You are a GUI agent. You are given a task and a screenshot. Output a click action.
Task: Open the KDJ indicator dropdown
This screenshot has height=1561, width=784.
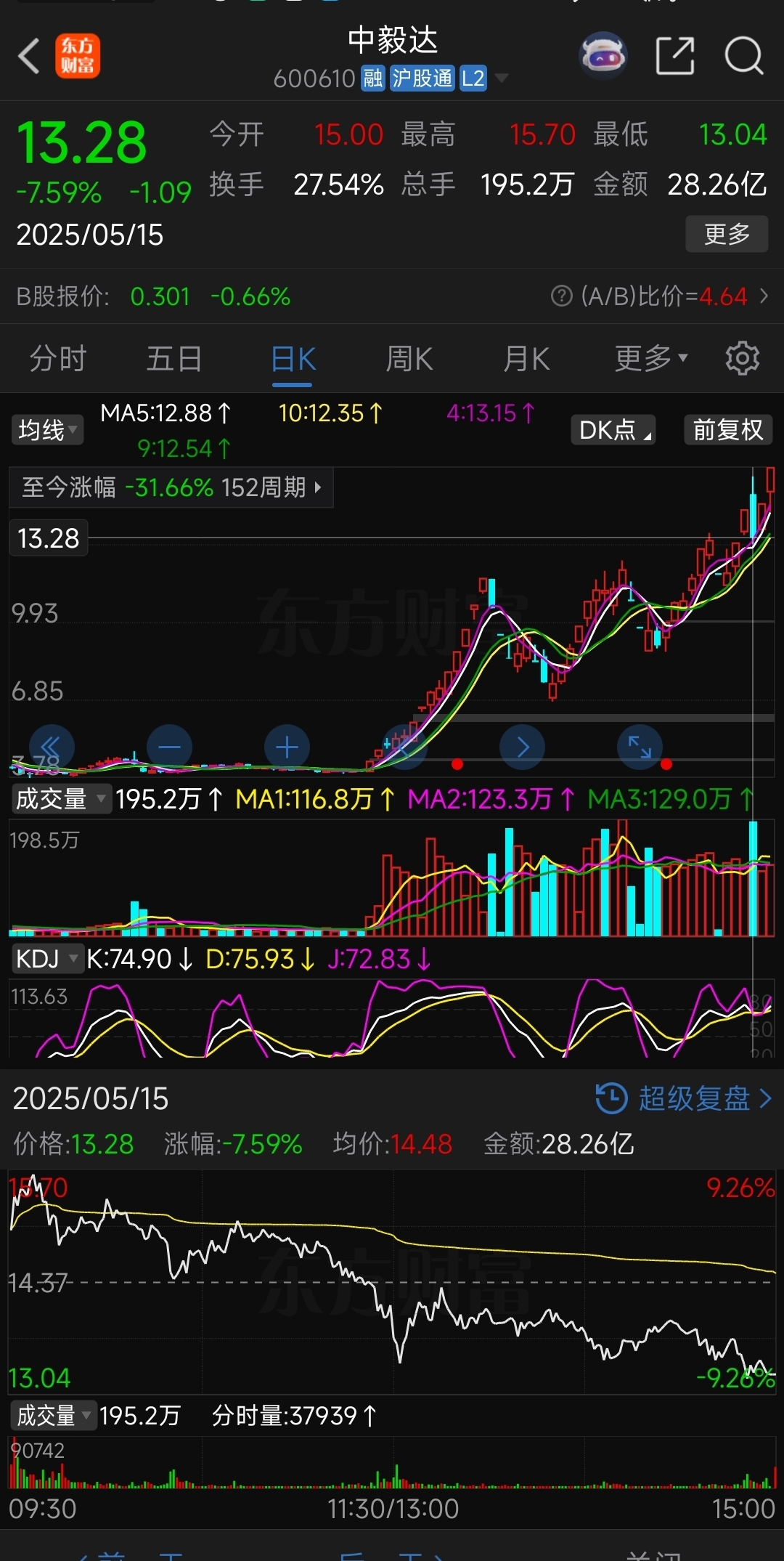pyautogui.click(x=46, y=959)
